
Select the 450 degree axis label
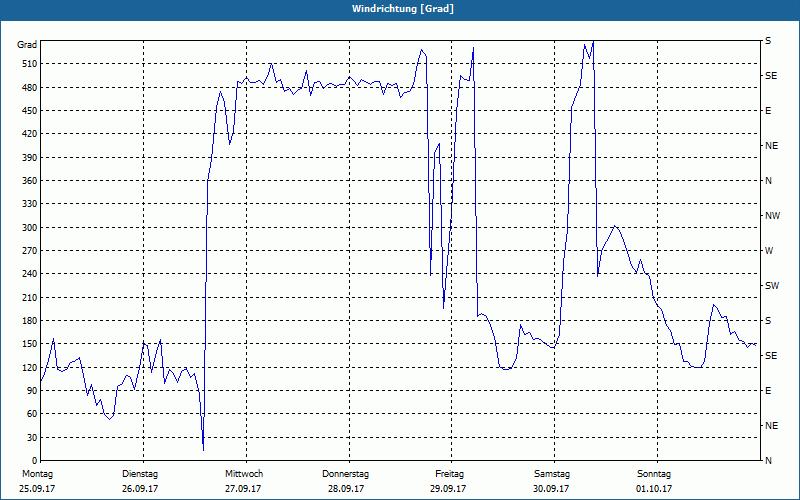pyautogui.click(x=30, y=111)
